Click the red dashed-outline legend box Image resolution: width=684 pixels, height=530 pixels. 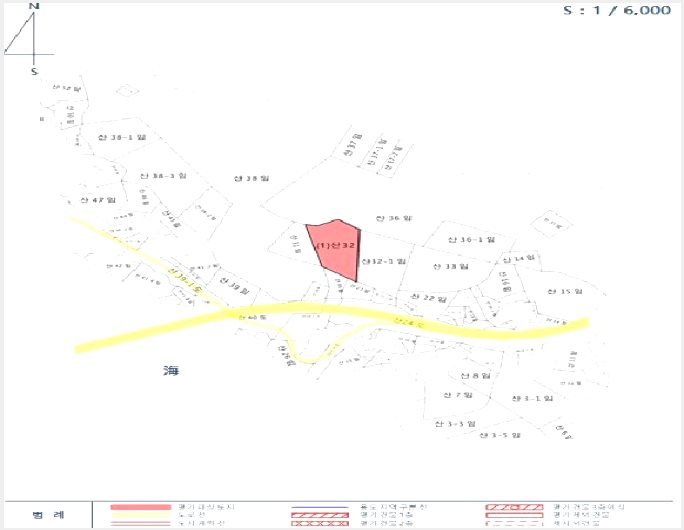pos(514,523)
